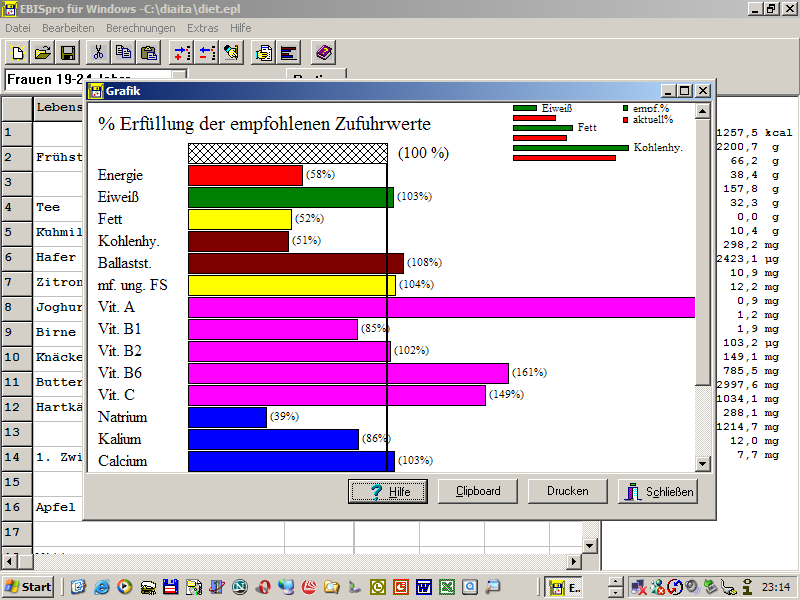Click the Paste clipboard toolbar icon

pyautogui.click(x=149, y=52)
